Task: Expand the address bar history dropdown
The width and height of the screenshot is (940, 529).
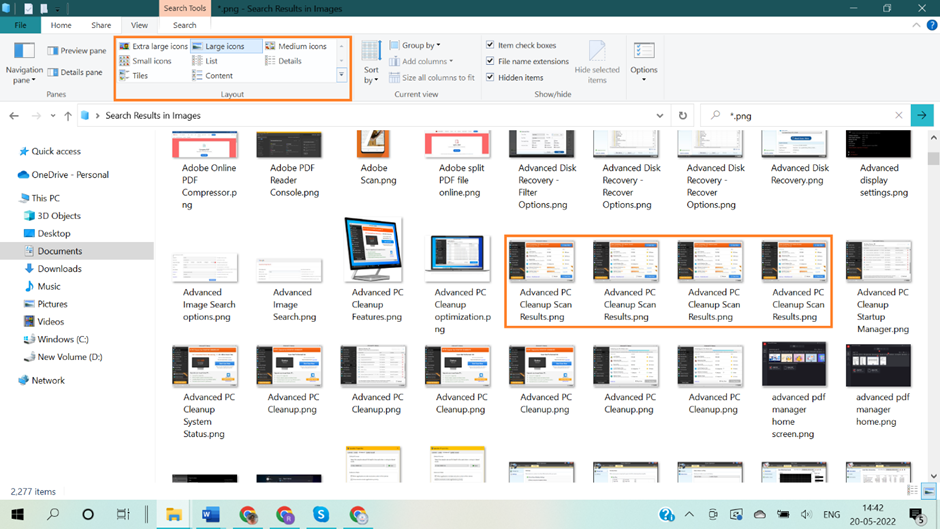Action: [659, 116]
